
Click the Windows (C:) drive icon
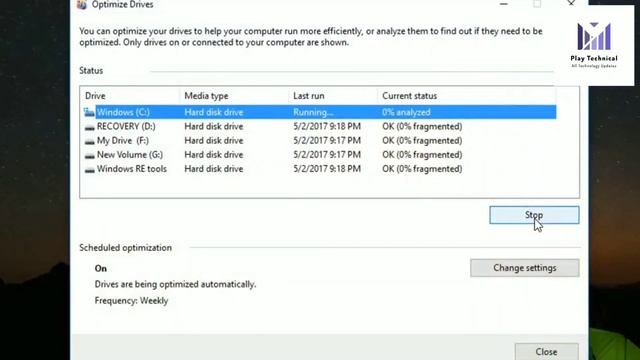click(x=89, y=112)
